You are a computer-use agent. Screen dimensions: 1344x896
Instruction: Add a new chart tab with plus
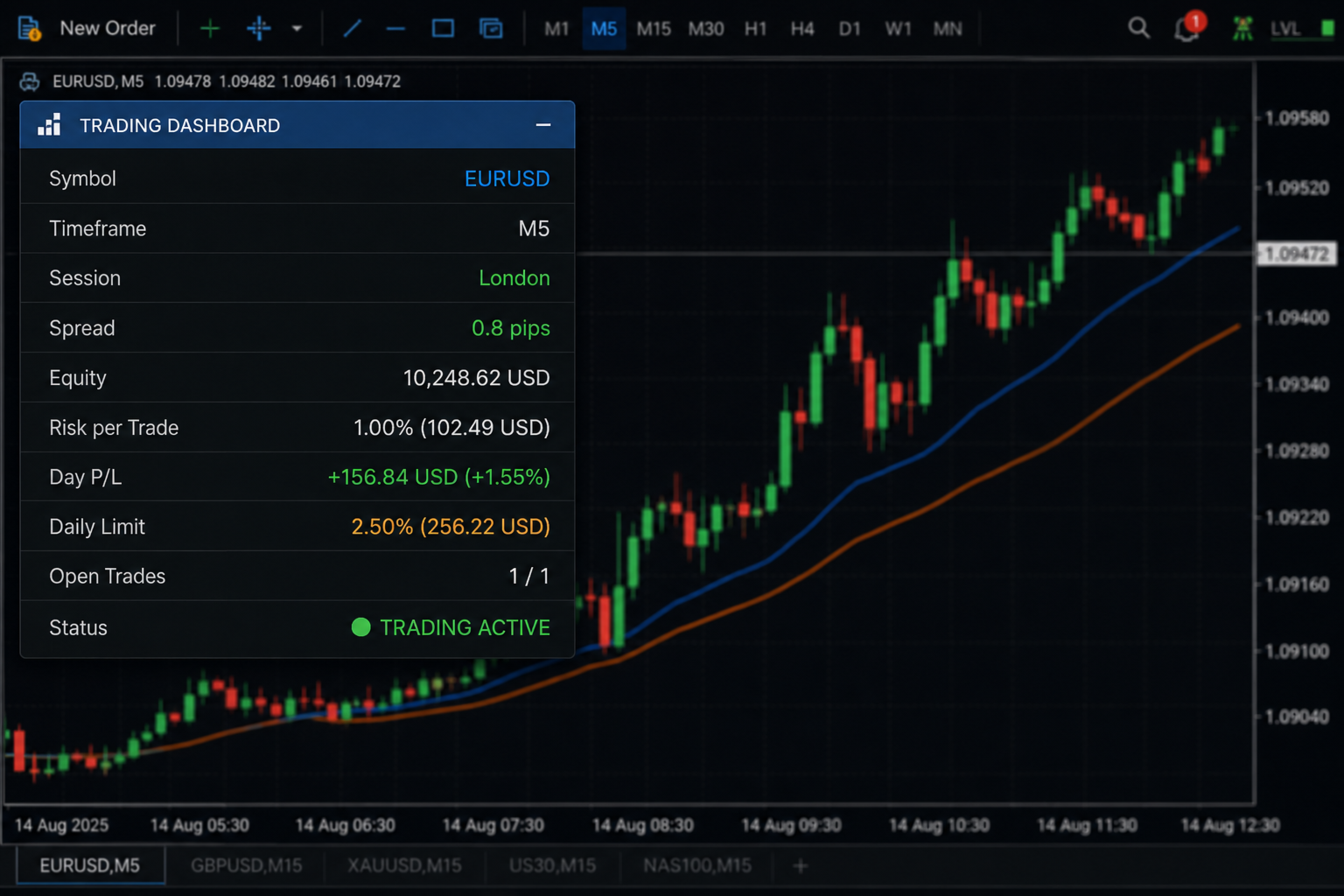point(800,866)
